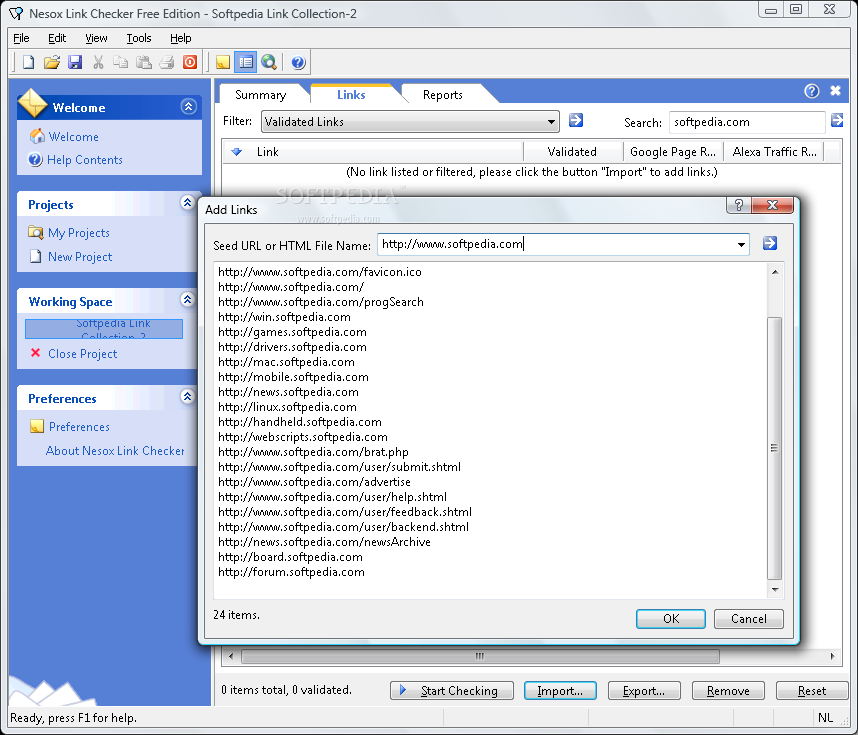858x735 pixels.
Task: Click OK in Add Links dialog
Action: click(x=671, y=619)
